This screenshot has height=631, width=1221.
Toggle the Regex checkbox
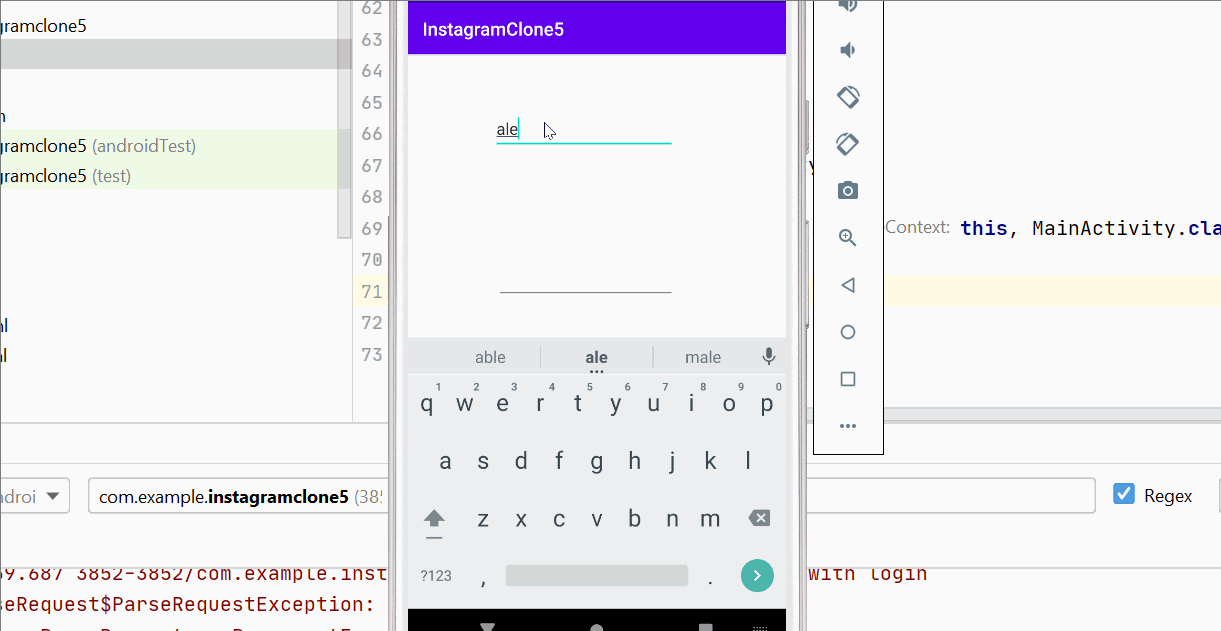point(1124,495)
